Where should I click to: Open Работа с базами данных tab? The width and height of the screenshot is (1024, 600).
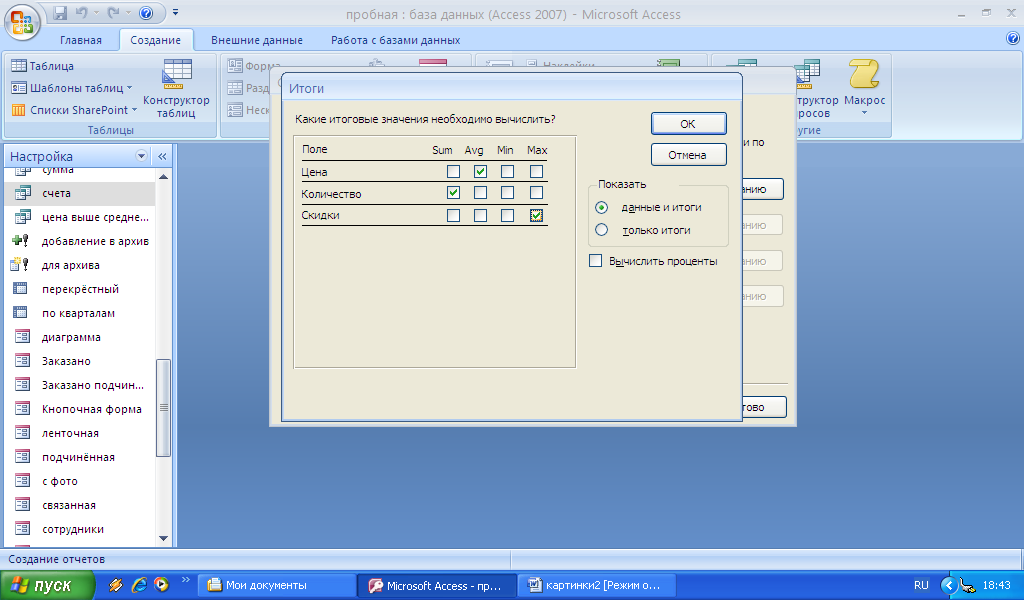pyautogui.click(x=396, y=40)
